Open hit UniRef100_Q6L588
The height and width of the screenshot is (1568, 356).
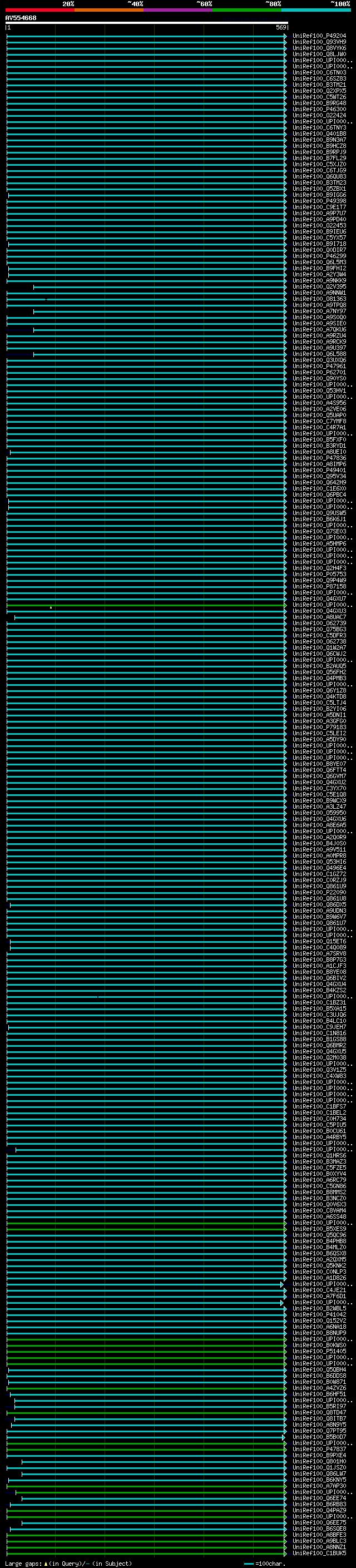pyautogui.click(x=319, y=354)
